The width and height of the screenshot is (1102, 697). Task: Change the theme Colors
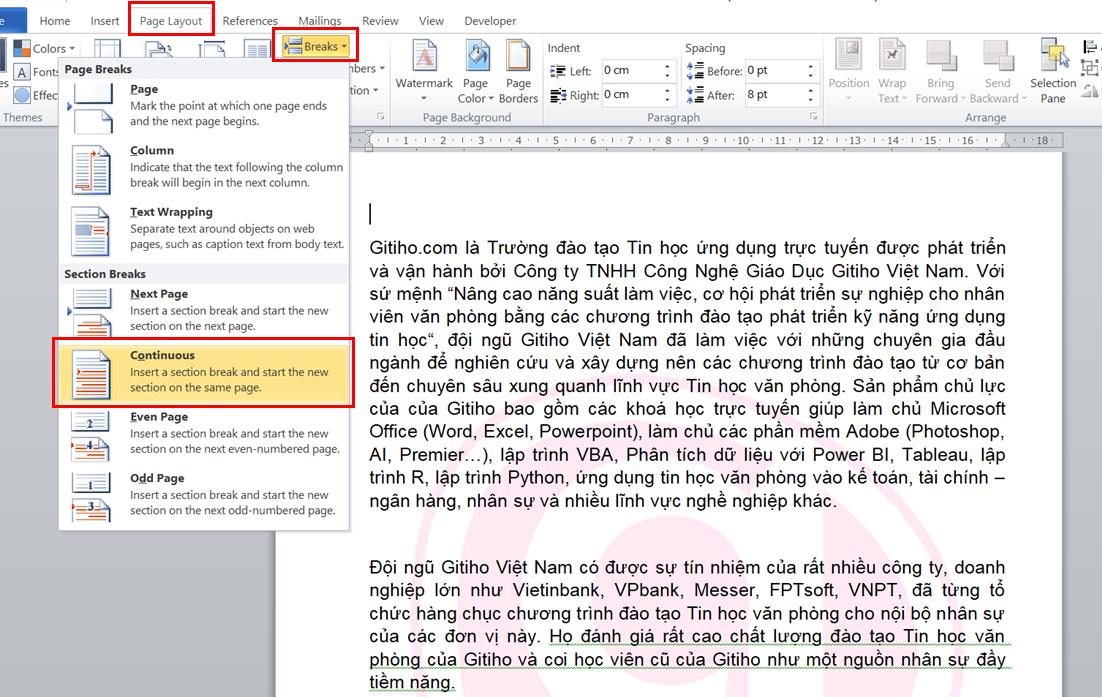48,48
